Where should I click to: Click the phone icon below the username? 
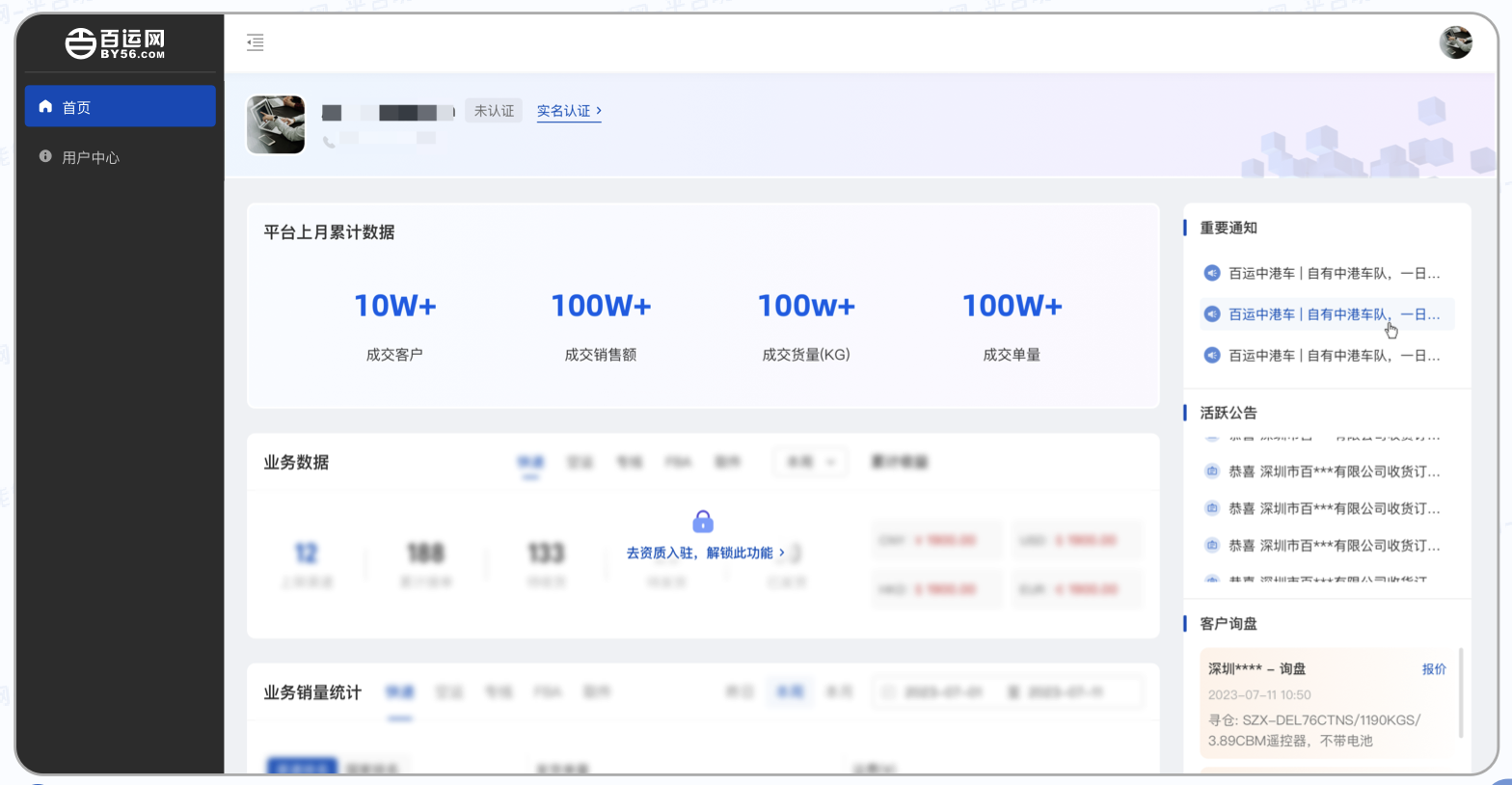click(x=329, y=142)
